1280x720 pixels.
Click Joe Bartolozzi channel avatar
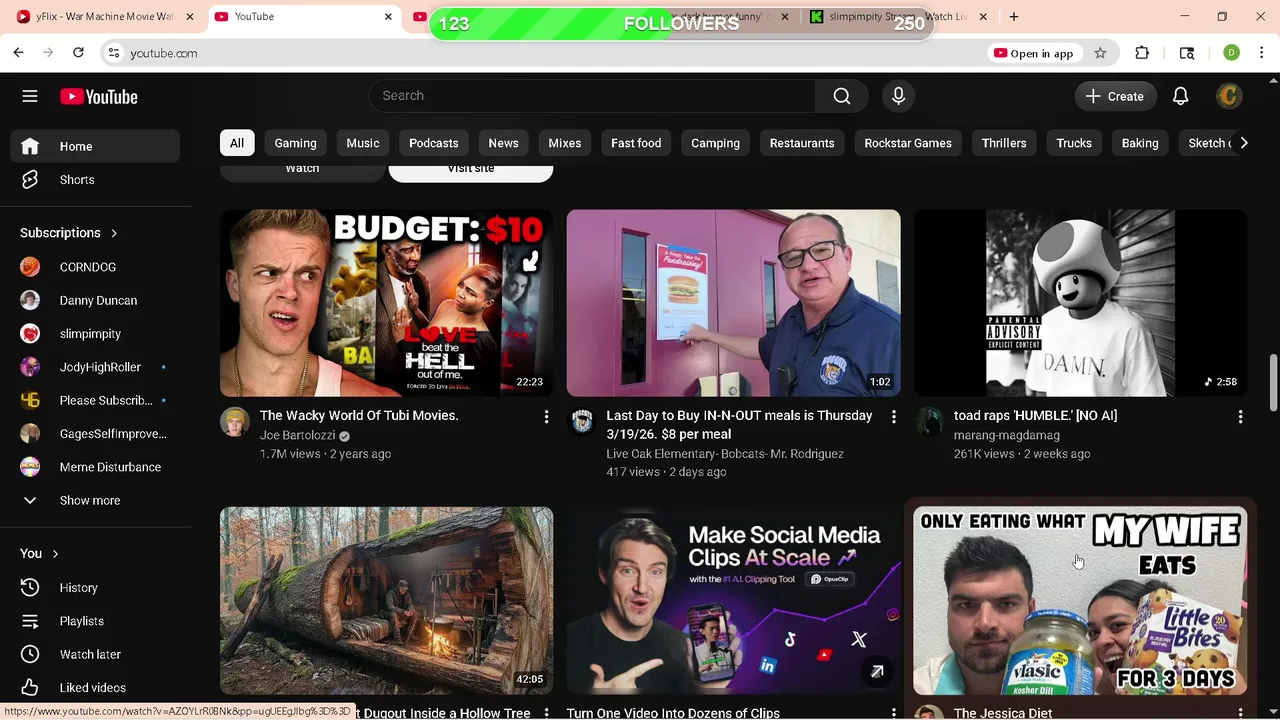[x=235, y=422]
